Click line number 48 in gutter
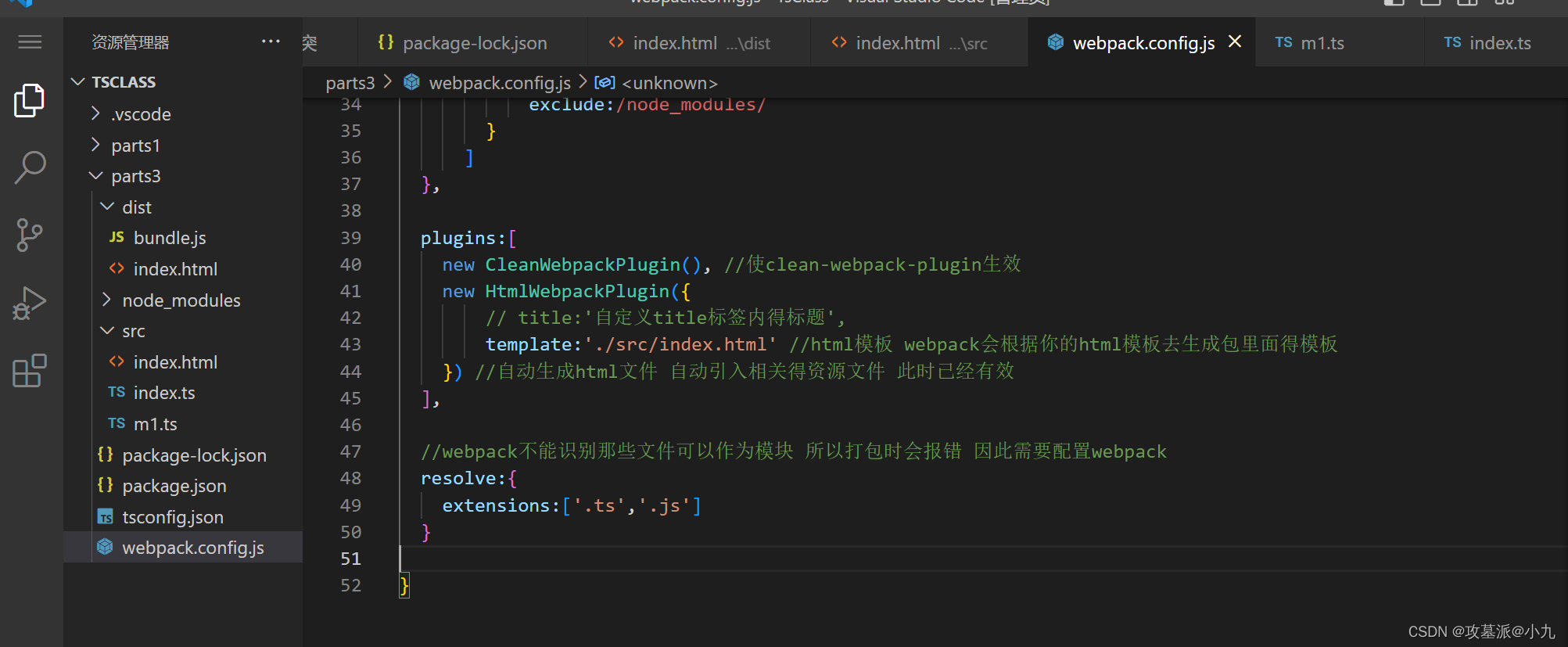 (351, 478)
